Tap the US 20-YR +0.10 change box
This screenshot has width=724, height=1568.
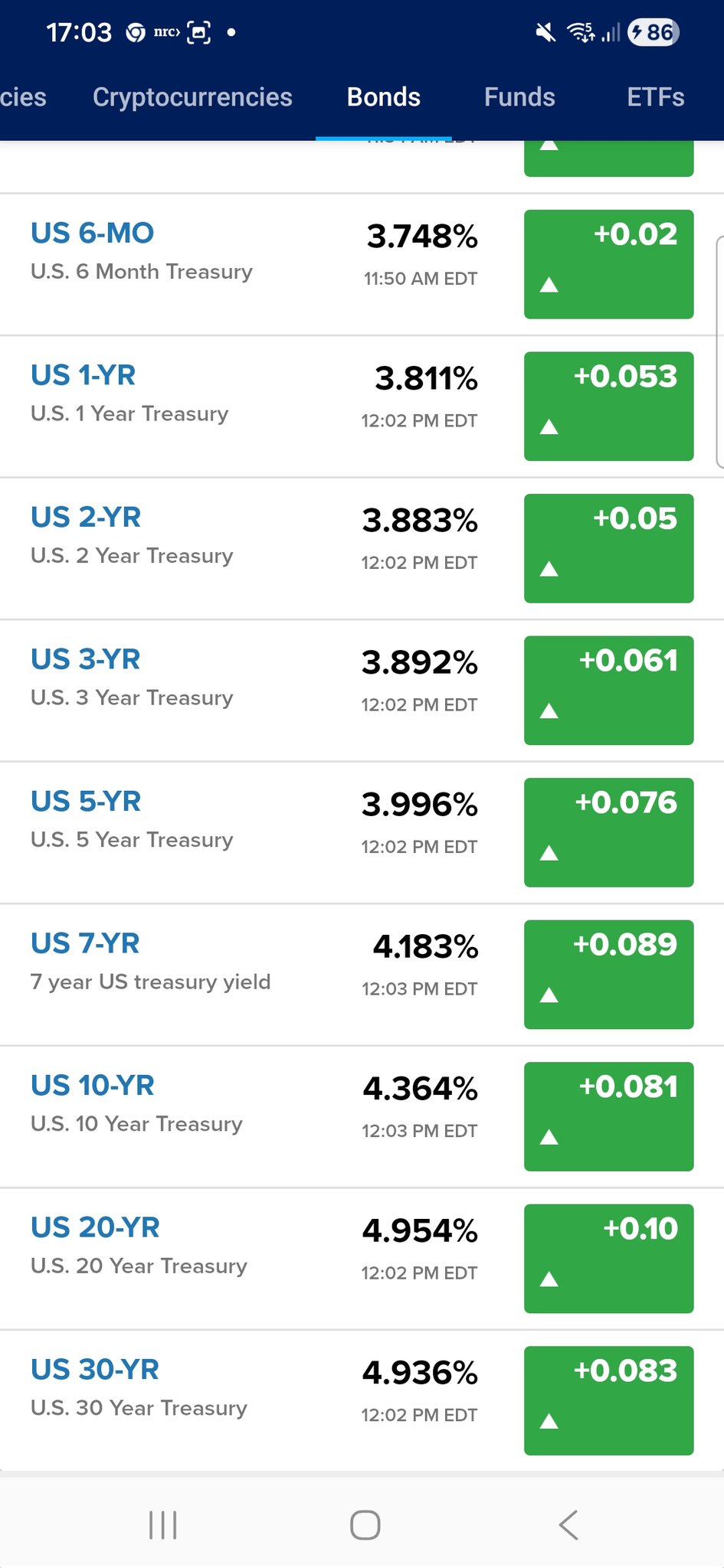(x=608, y=1258)
